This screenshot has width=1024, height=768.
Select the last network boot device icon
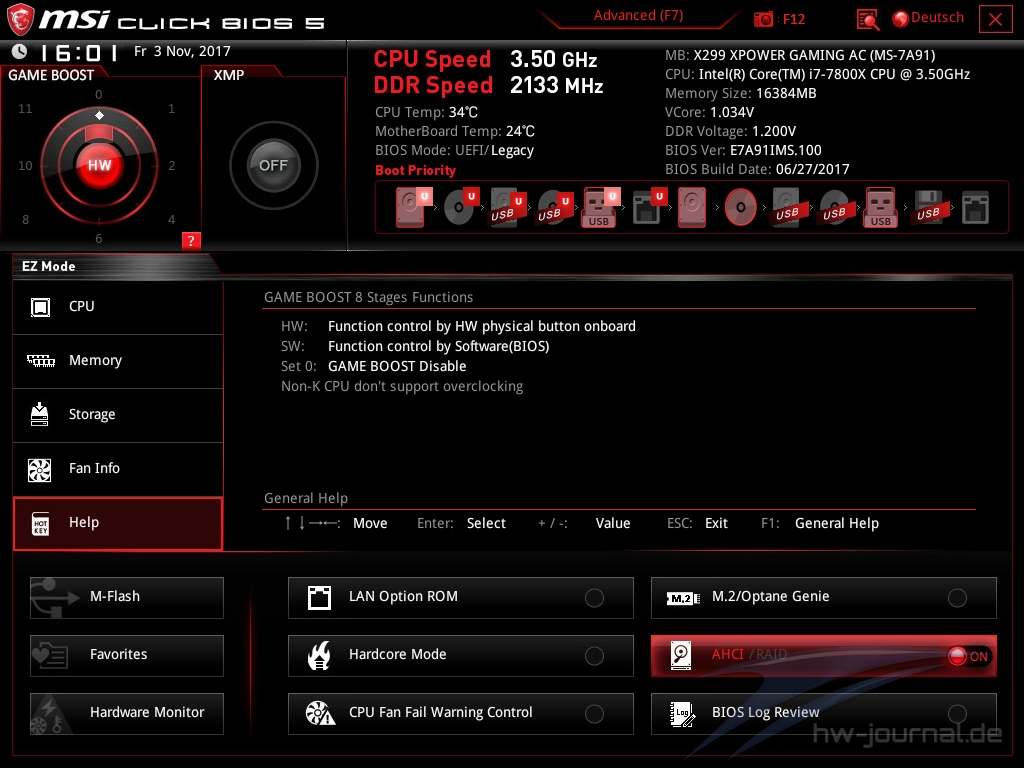(x=976, y=207)
